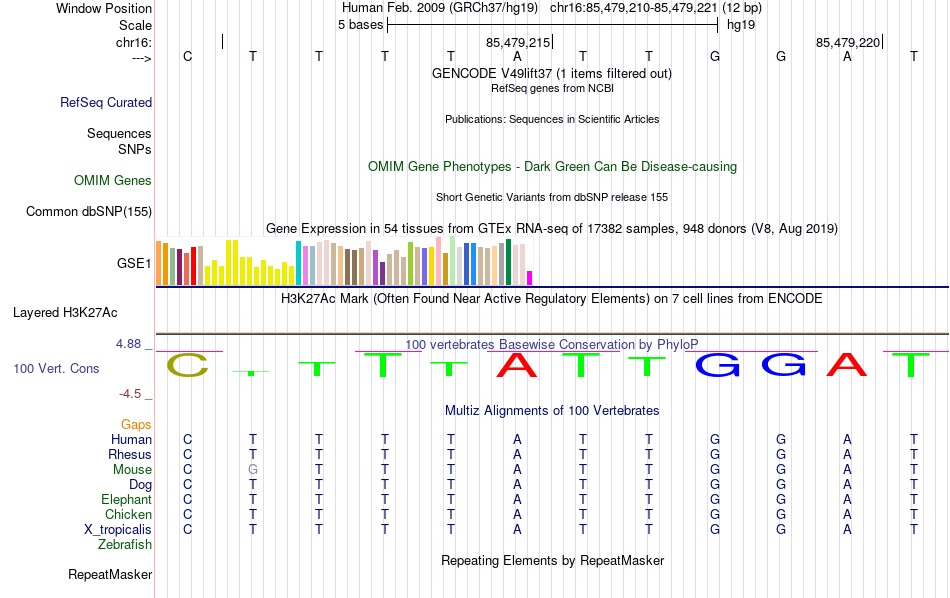Image resolution: width=950 pixels, height=598 pixels.
Task: Click the Basewise Conservation by PhyloP title
Action: tap(552, 345)
